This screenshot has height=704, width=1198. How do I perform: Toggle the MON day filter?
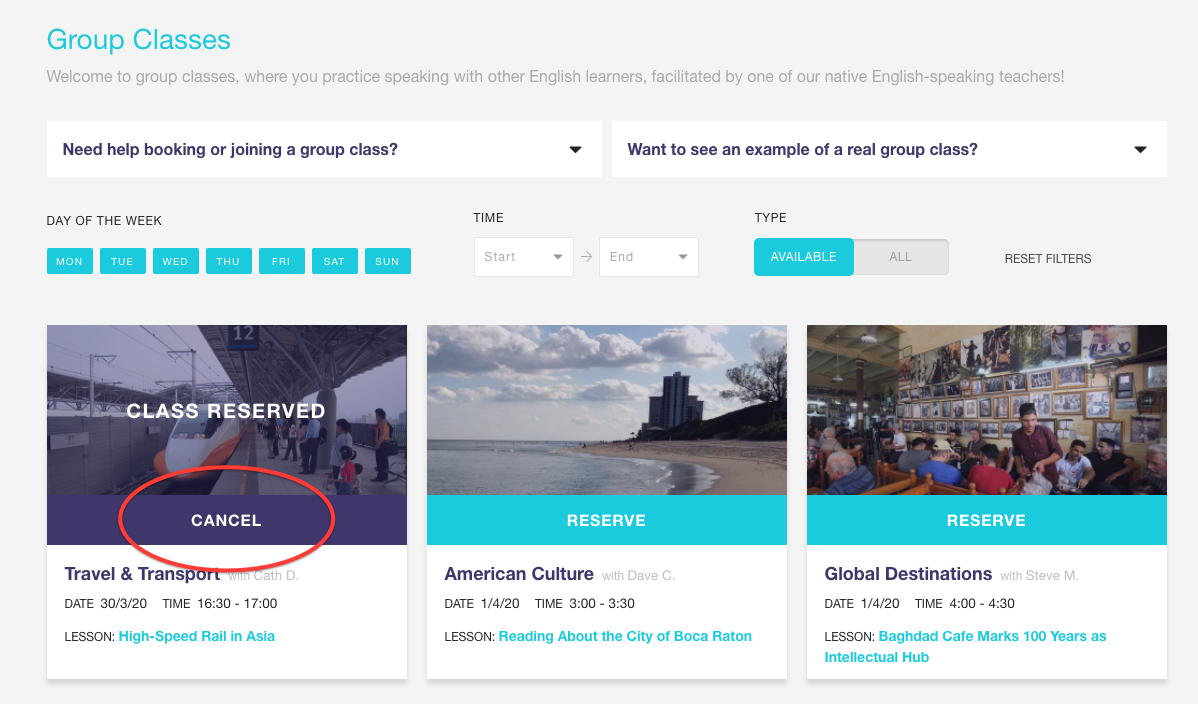click(x=70, y=261)
